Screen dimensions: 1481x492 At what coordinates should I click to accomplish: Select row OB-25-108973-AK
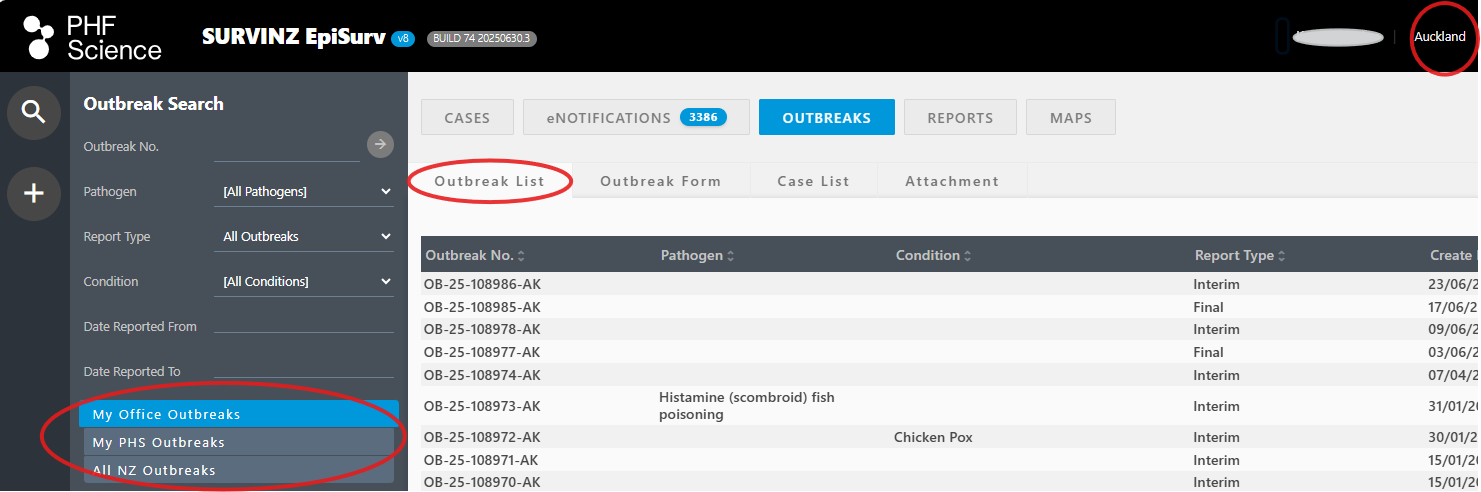tap(949, 406)
